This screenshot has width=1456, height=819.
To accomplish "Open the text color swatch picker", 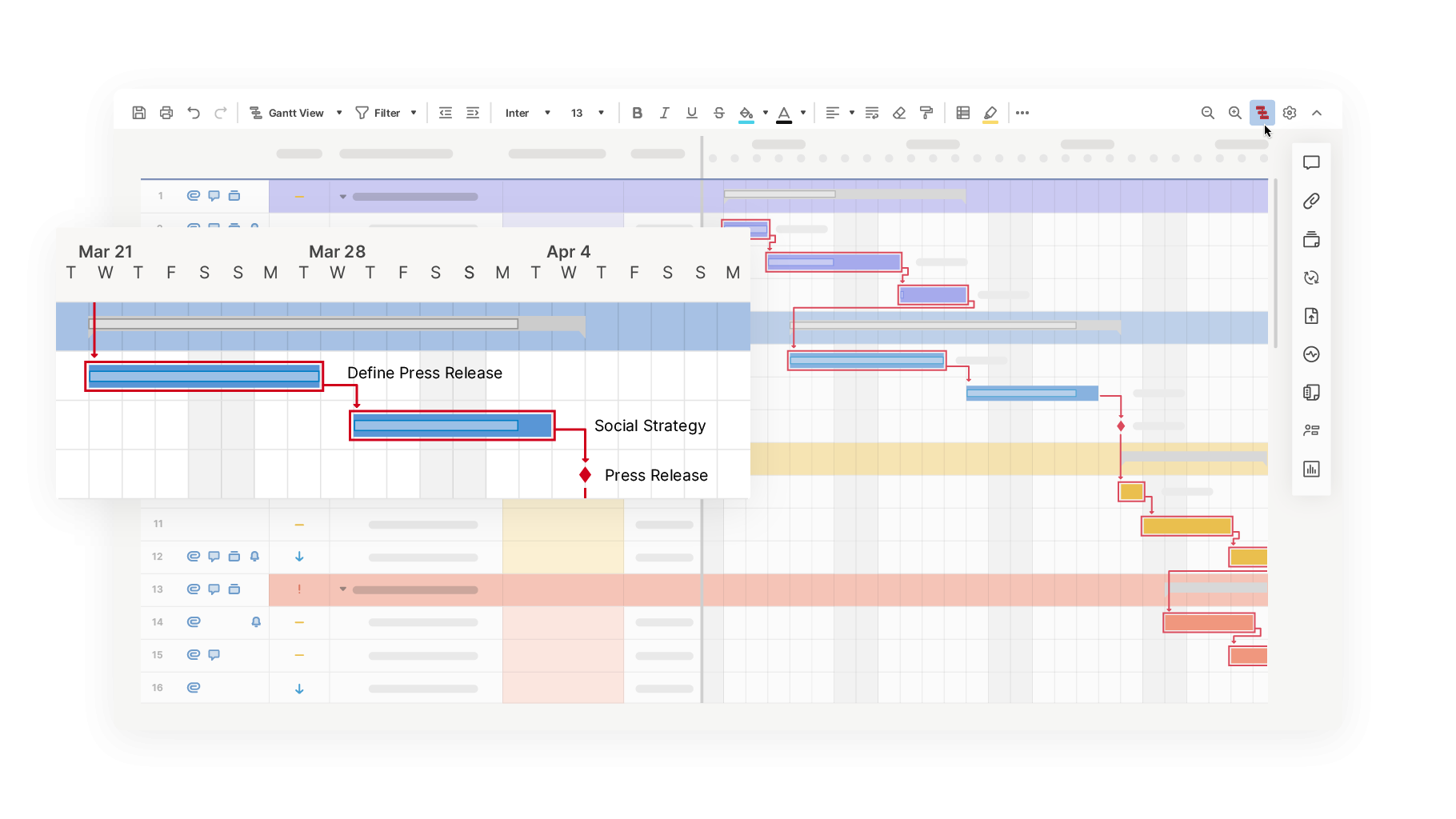I will [x=802, y=113].
